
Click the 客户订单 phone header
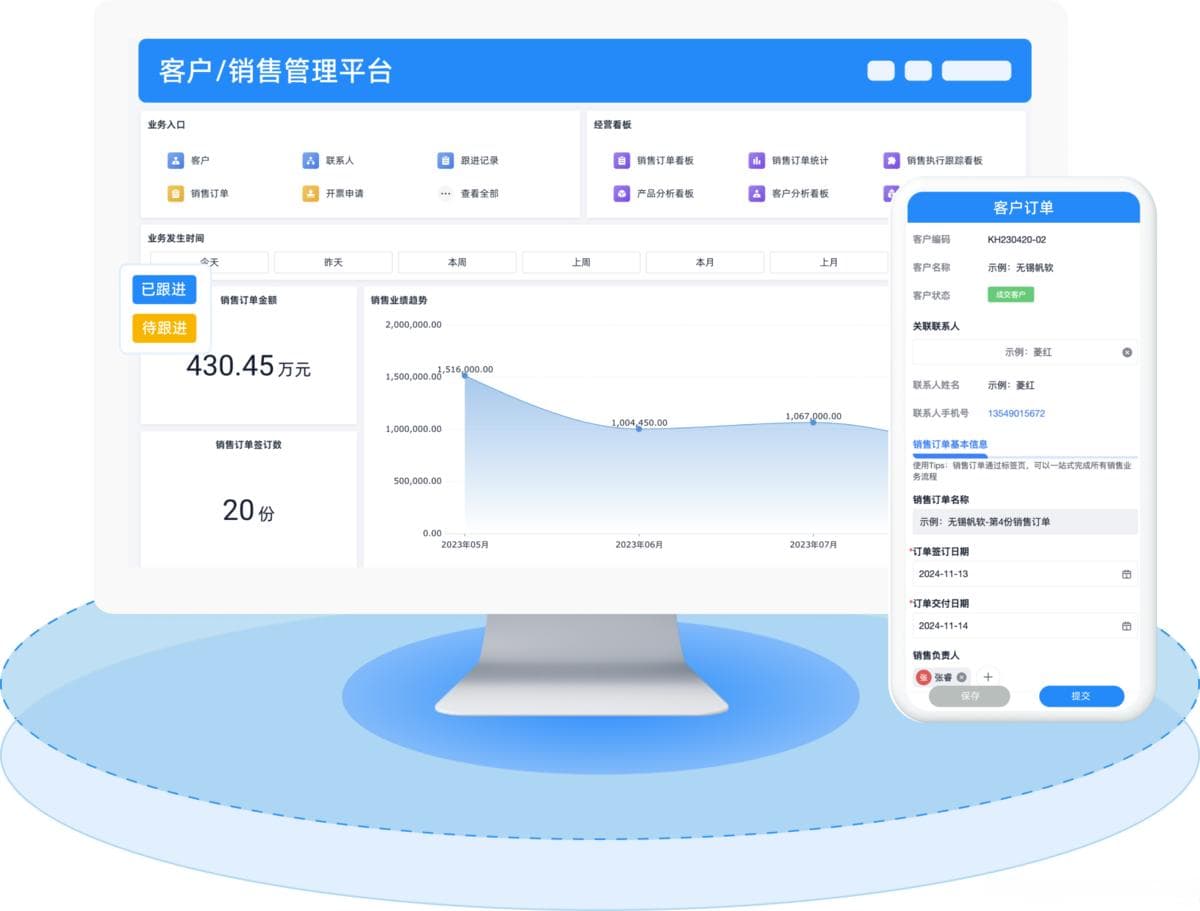pos(1023,208)
